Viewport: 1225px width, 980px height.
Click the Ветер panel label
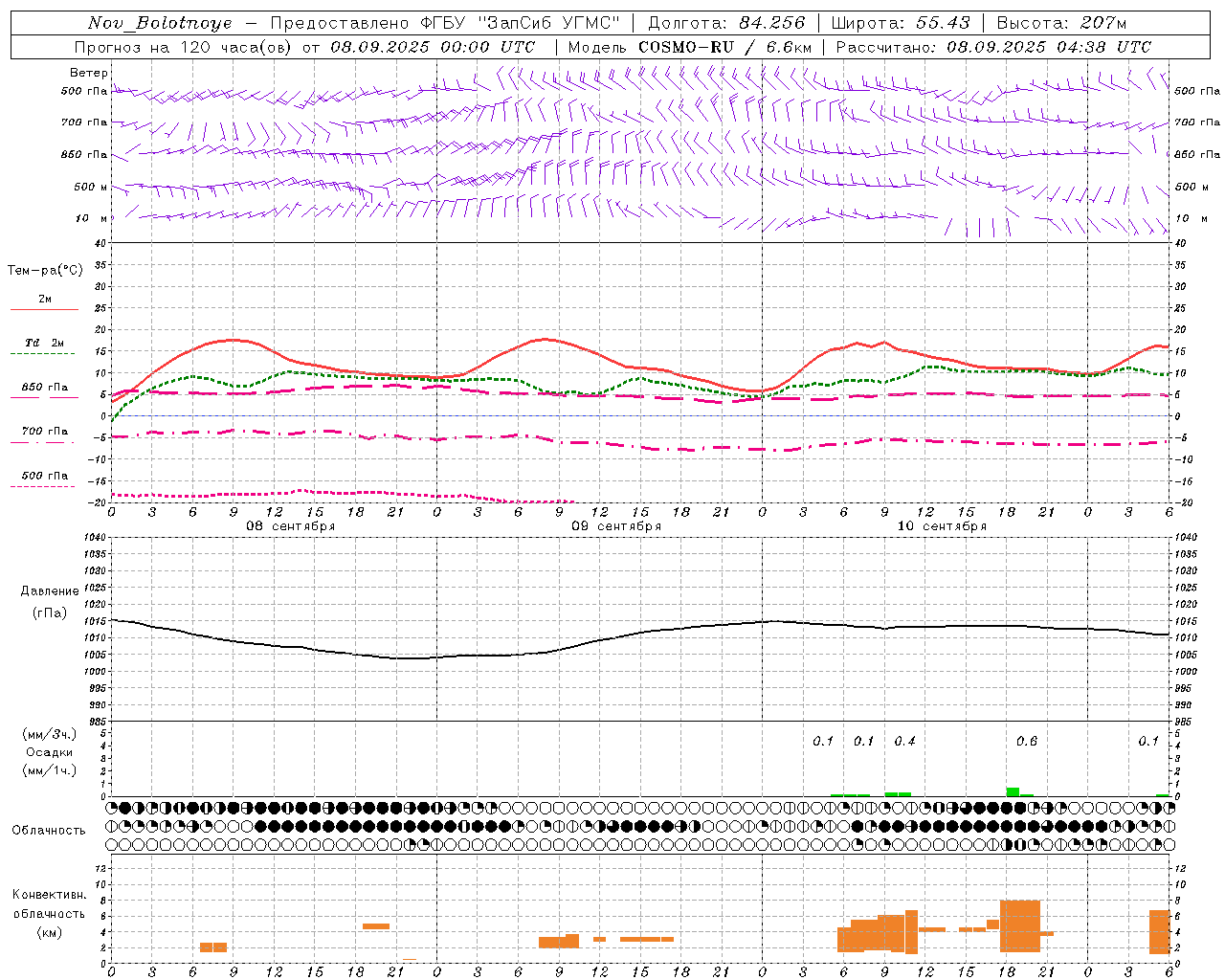pos(89,73)
